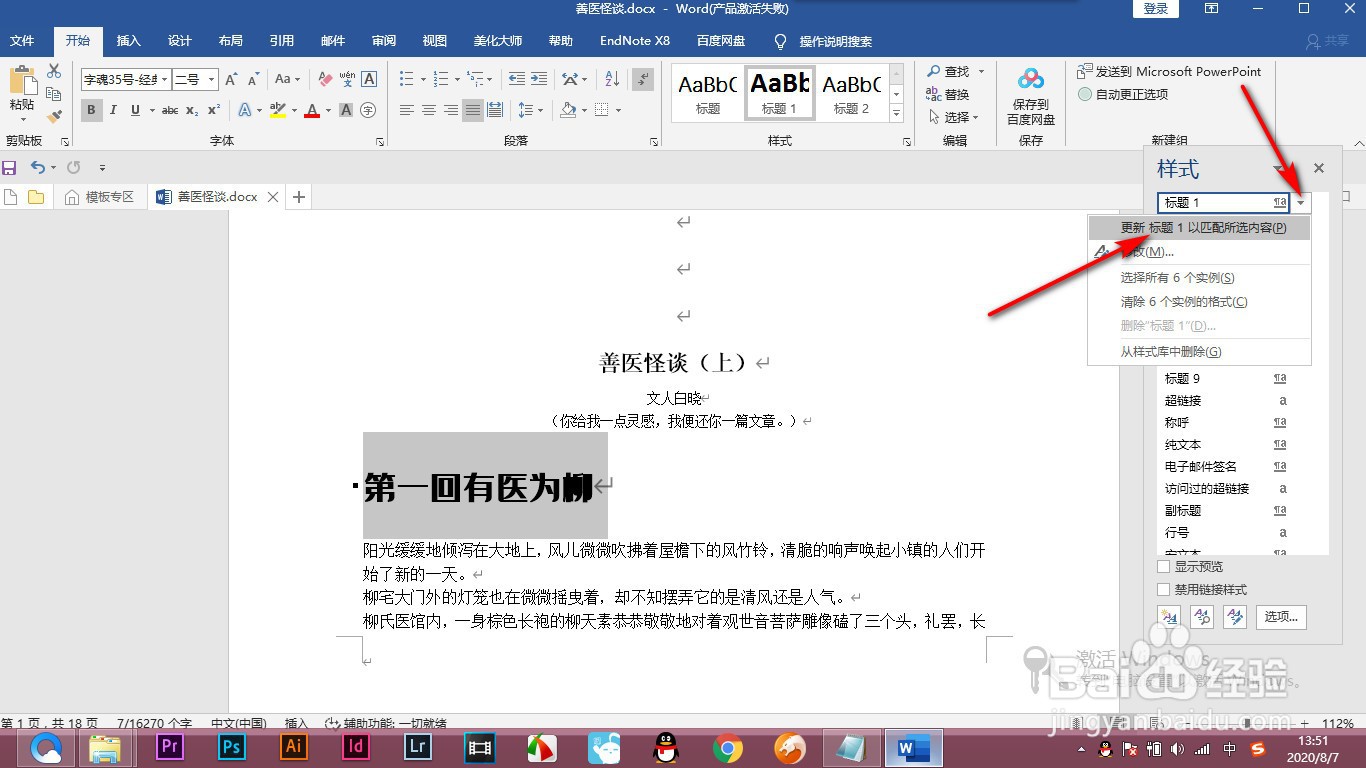Open the phonetic guide (wén) tool

click(347, 79)
